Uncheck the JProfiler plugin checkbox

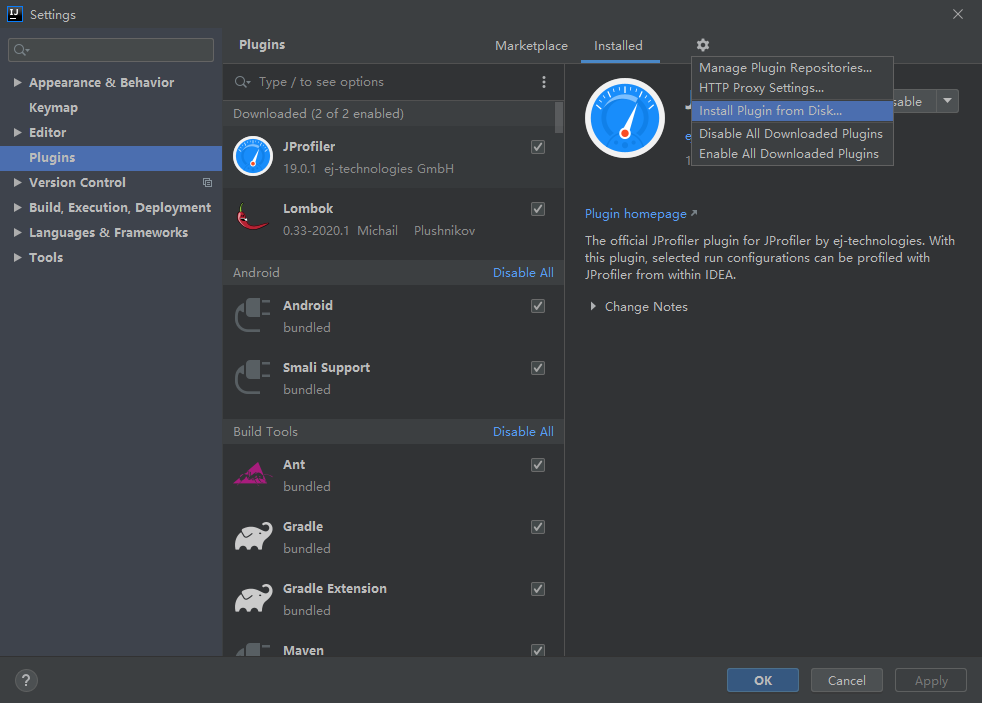point(538,147)
